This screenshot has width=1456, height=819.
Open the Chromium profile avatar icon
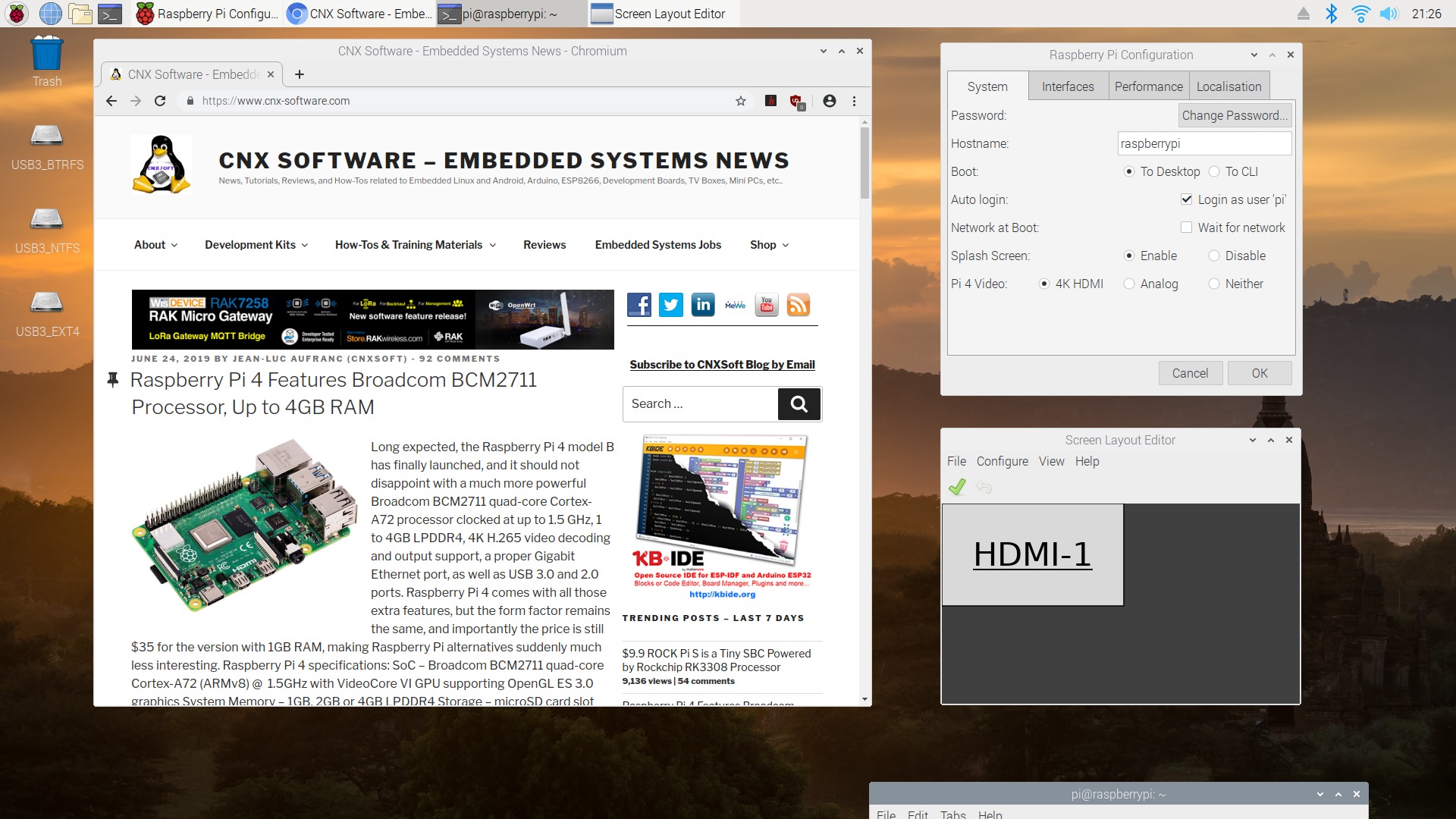(x=830, y=101)
